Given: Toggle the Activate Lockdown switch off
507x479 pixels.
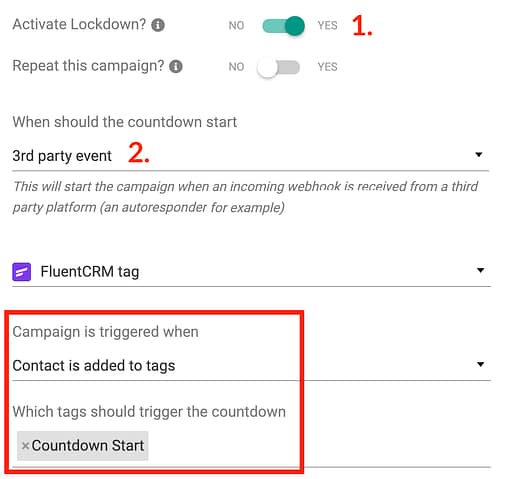Looking at the screenshot, I should pos(284,26).
